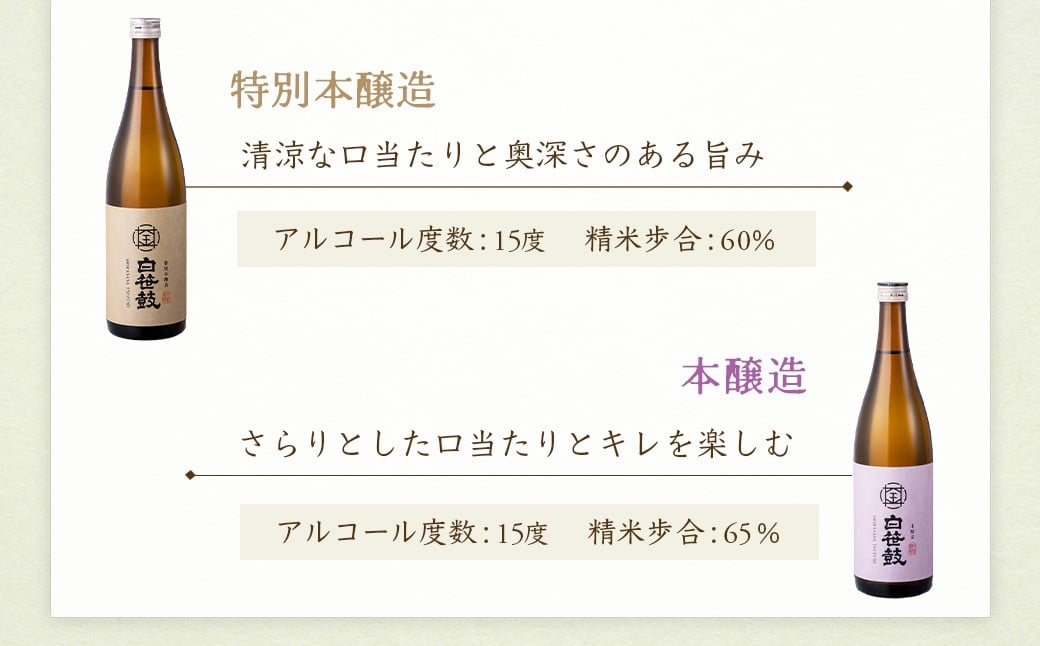Click the red seal stamp on the purple label

[x=914, y=549]
